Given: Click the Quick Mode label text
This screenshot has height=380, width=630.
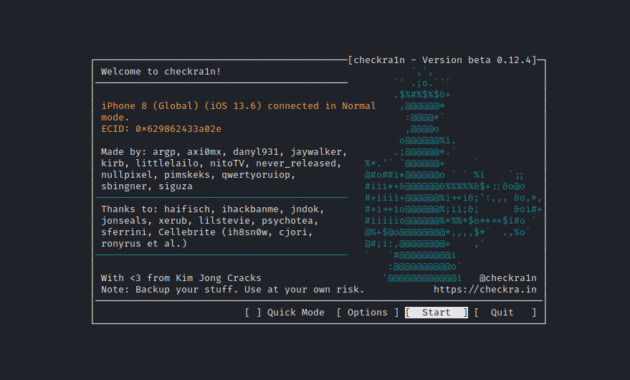Looking at the screenshot, I should coord(296,313).
